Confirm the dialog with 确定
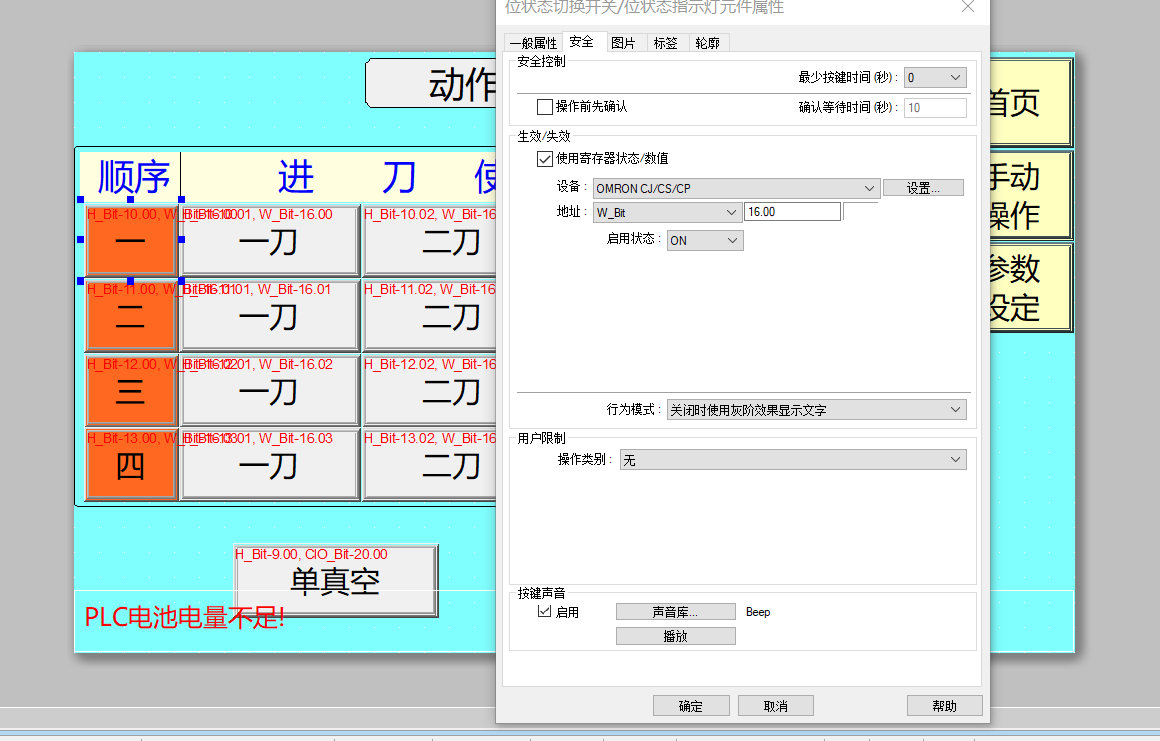 pyautogui.click(x=691, y=706)
